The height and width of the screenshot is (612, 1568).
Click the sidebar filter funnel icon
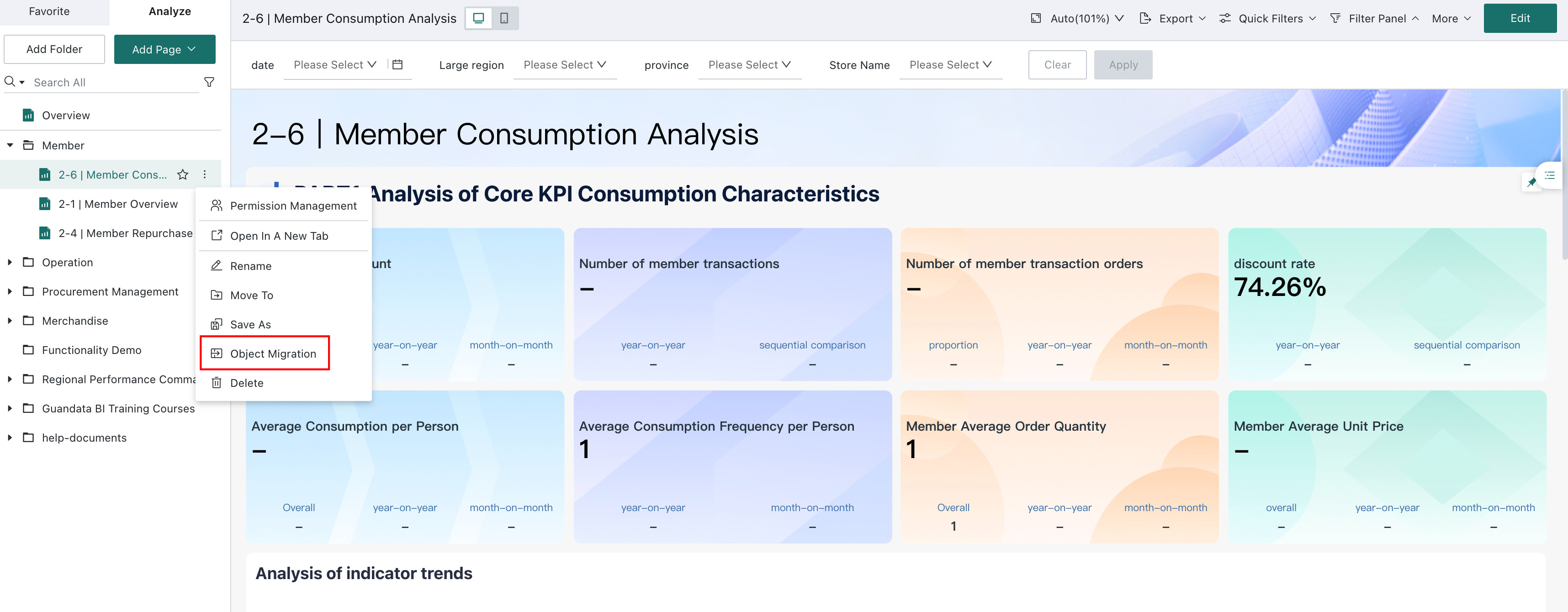[x=209, y=82]
